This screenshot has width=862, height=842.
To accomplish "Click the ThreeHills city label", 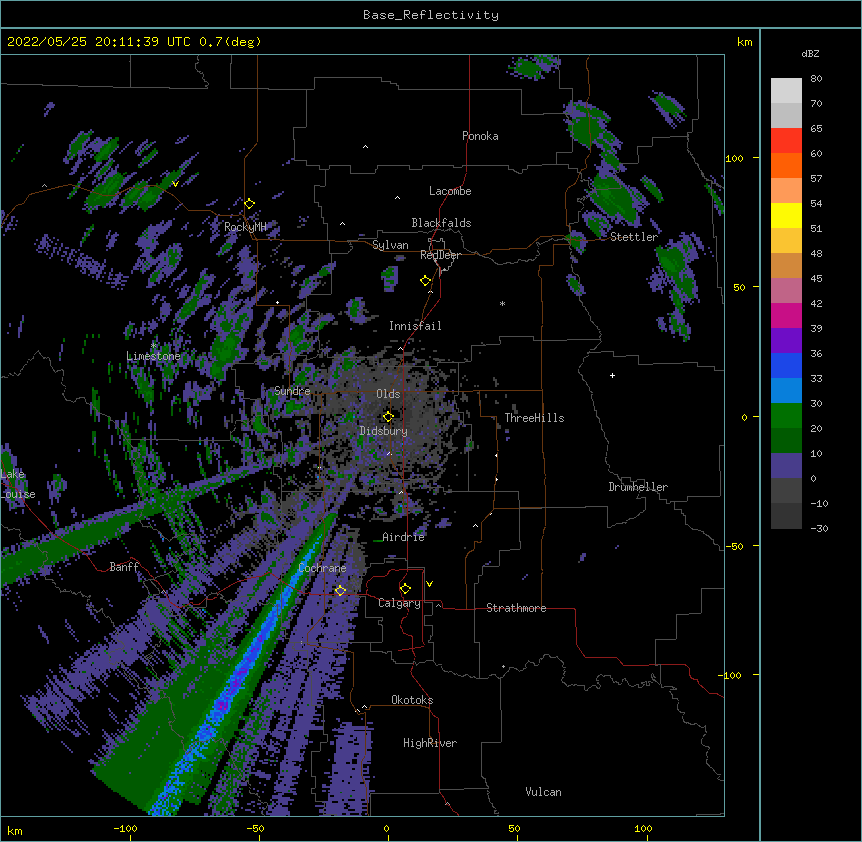I will [x=534, y=418].
